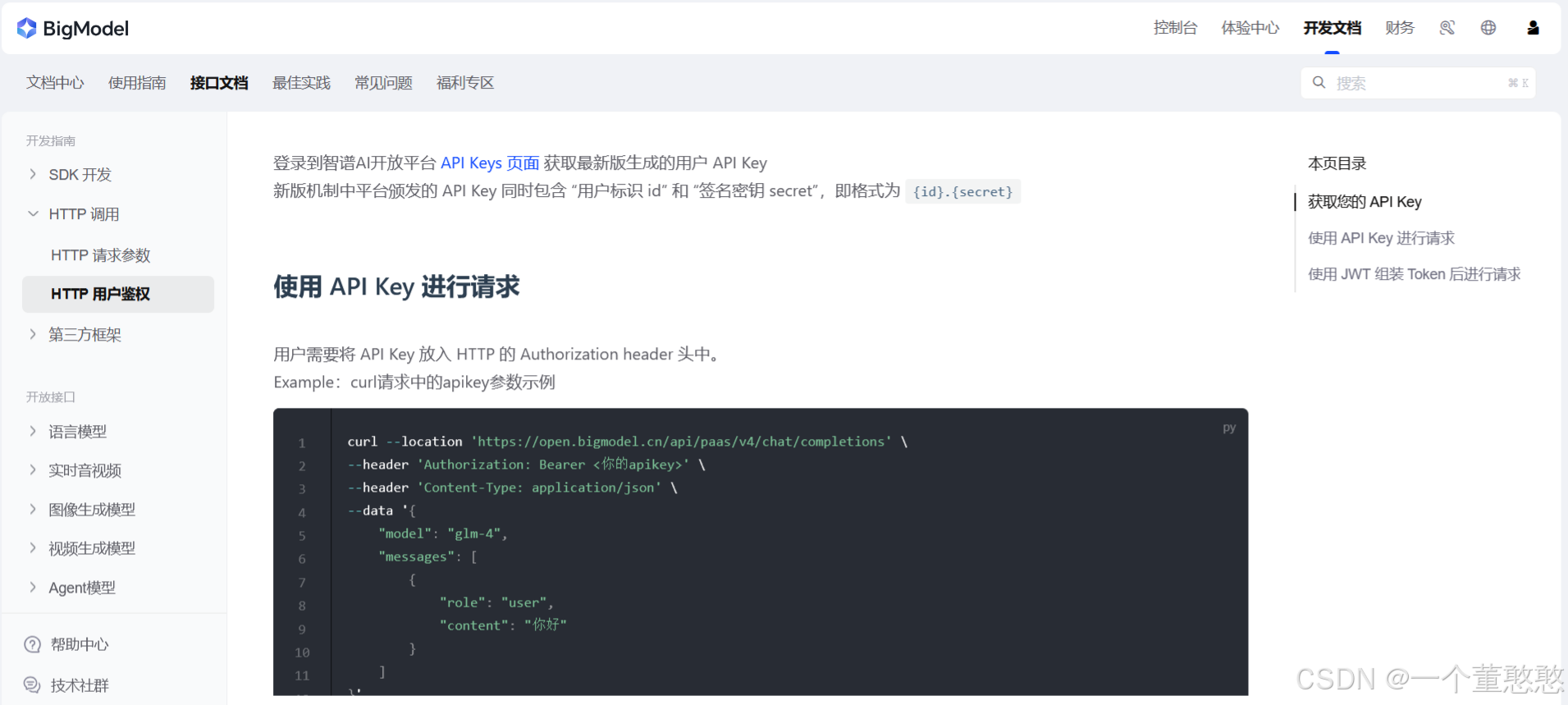The image size is (1568, 705).
Task: Switch to 使用指南 tab
Action: pyautogui.click(x=137, y=83)
